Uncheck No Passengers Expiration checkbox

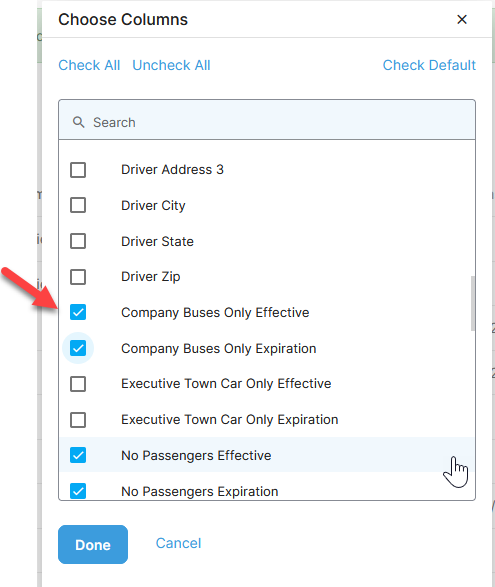pos(78,491)
